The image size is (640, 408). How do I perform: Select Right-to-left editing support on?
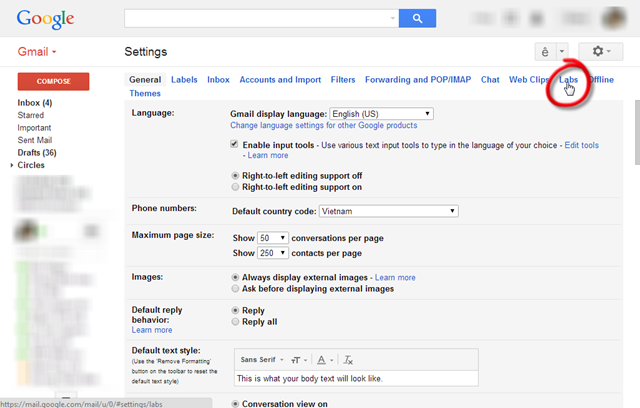[x=235, y=187]
